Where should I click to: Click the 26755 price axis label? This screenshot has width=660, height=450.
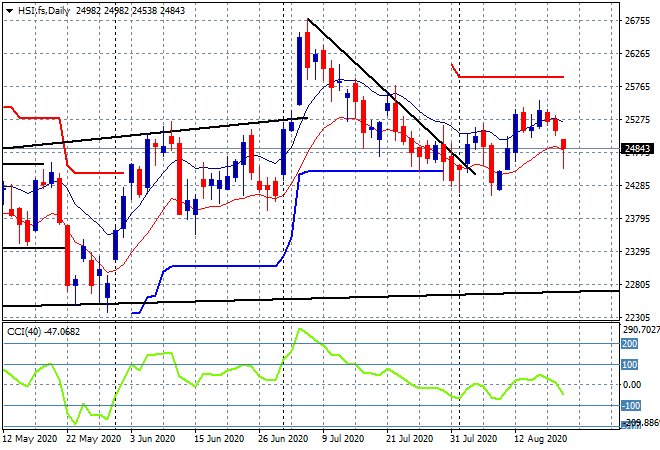637,21
